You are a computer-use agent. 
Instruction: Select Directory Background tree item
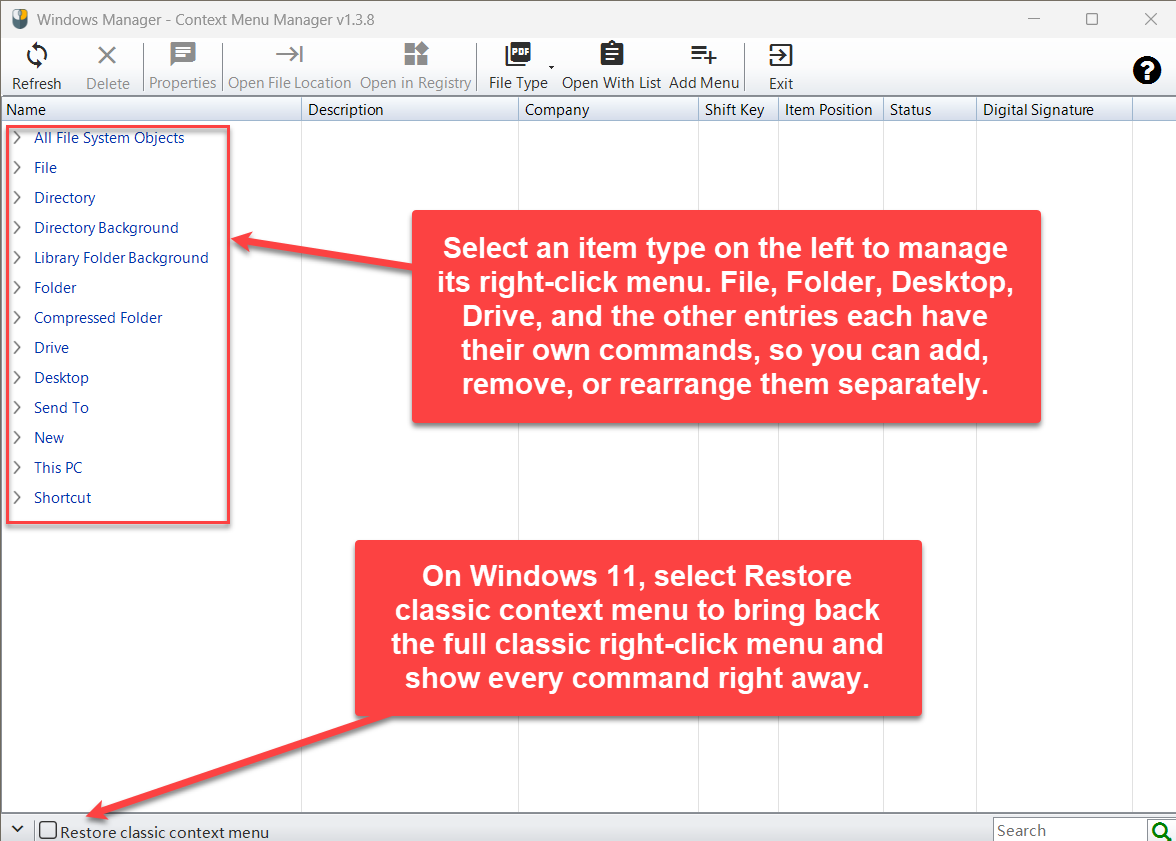pos(106,228)
